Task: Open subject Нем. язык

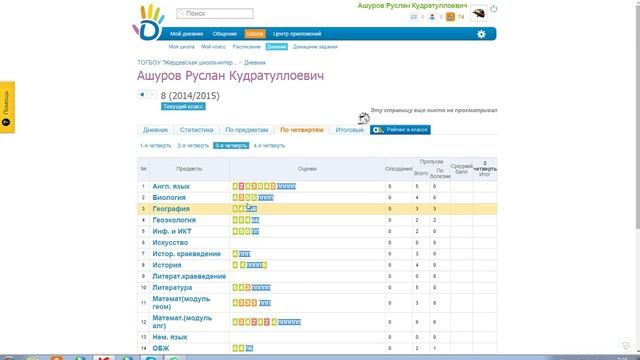Action: pos(170,338)
